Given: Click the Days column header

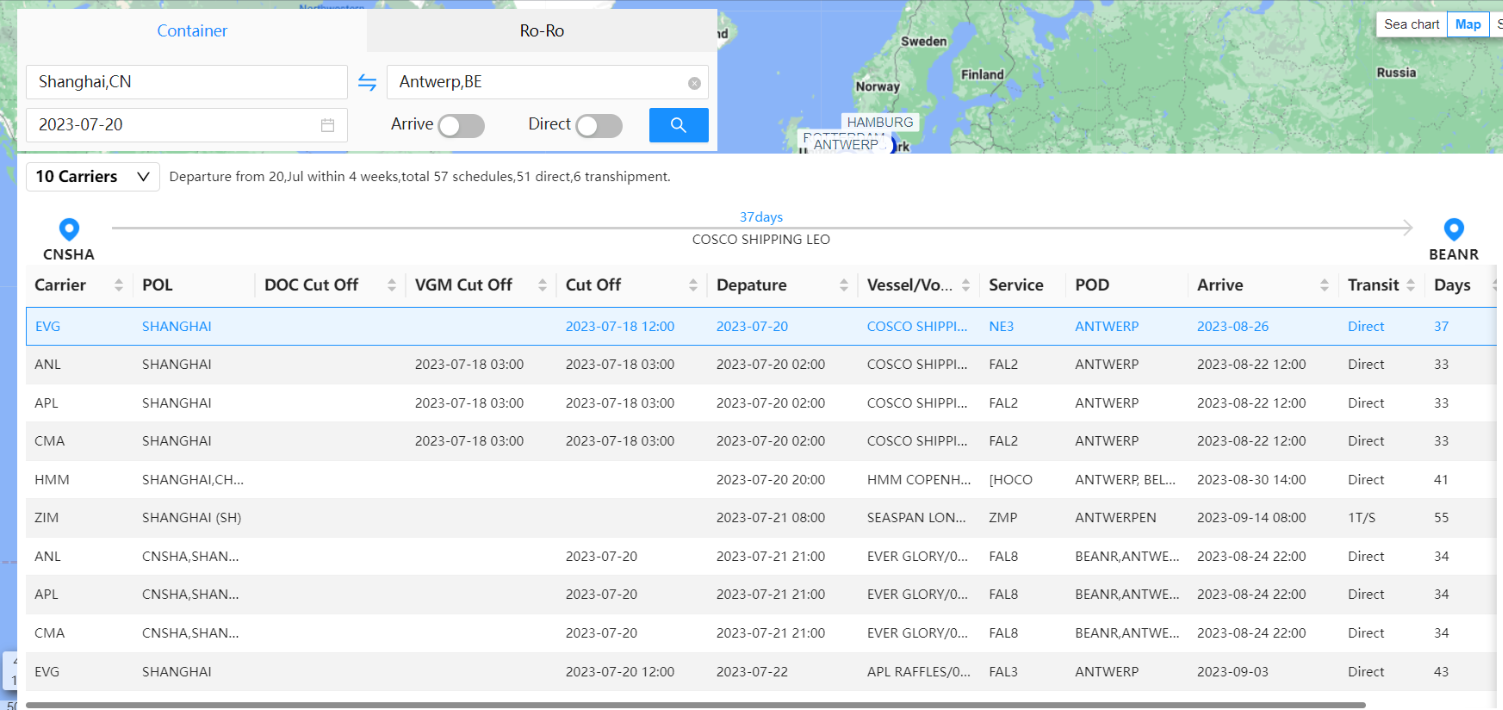Looking at the screenshot, I should [1452, 285].
